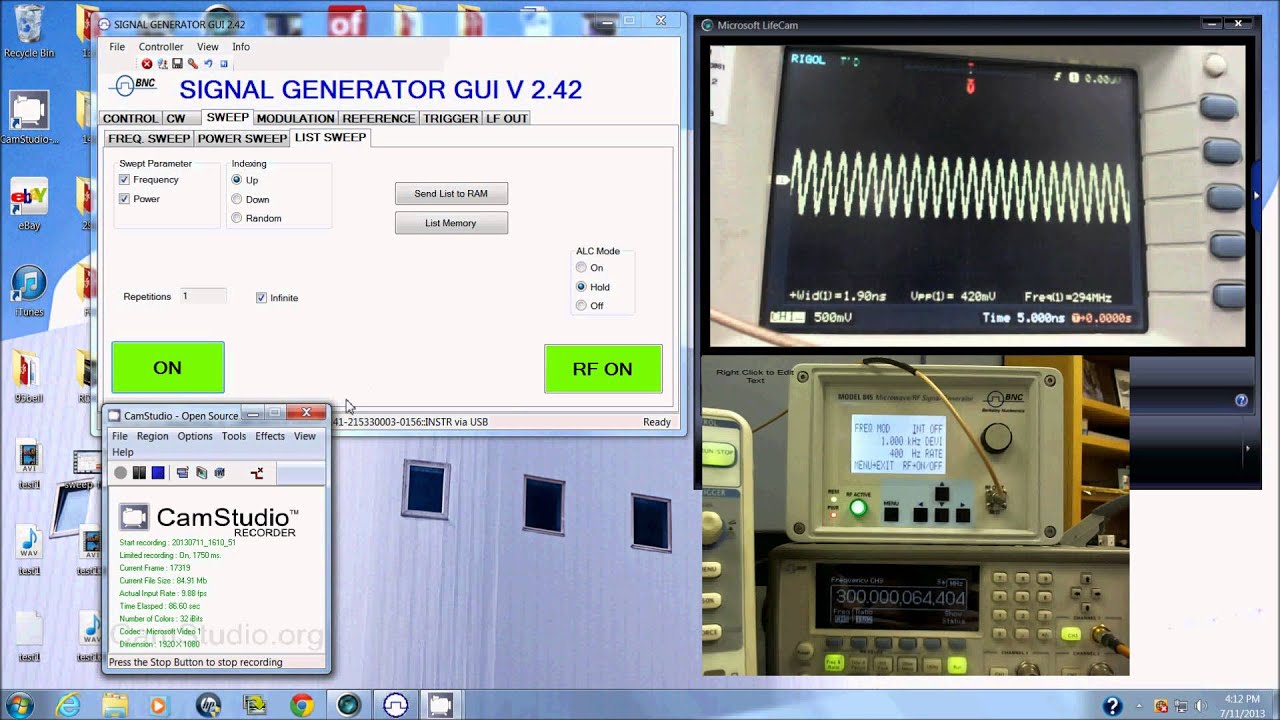Viewport: 1280px width, 720px height.
Task: Click the BNC Signal Generator taskbar icon
Action: click(x=394, y=705)
